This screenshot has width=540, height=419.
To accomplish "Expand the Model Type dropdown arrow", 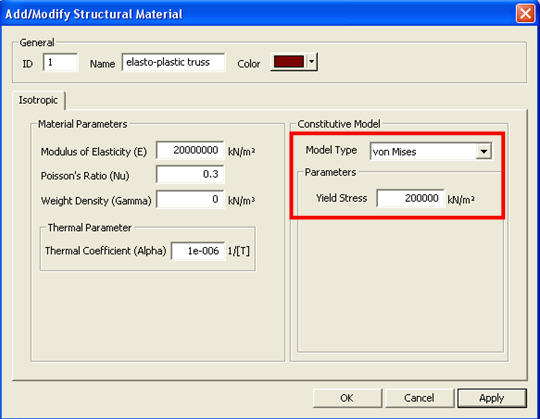I will tap(484, 151).
